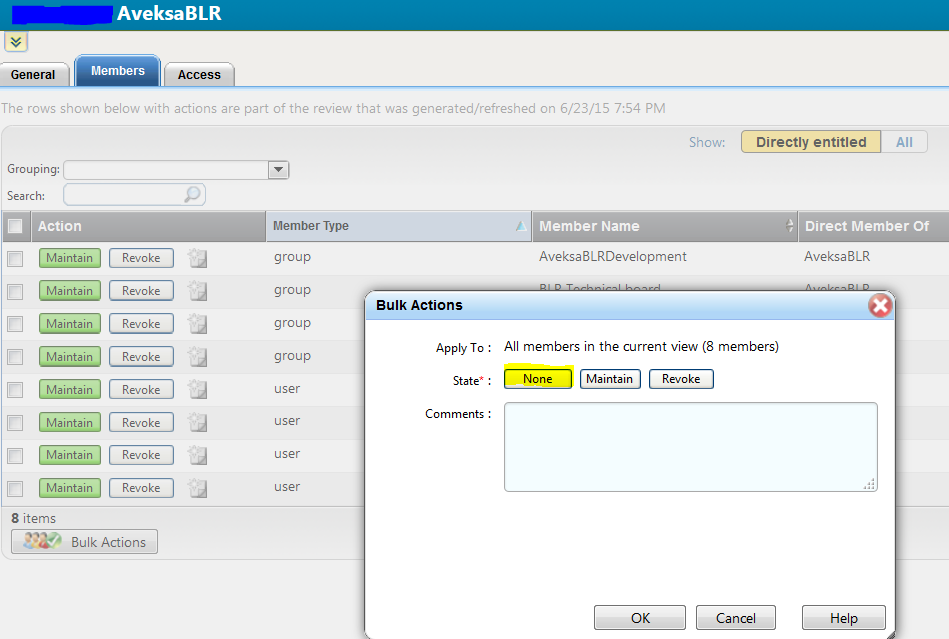Viewport: 949px width, 639px height.
Task: Show All members toggle
Action: (x=904, y=142)
